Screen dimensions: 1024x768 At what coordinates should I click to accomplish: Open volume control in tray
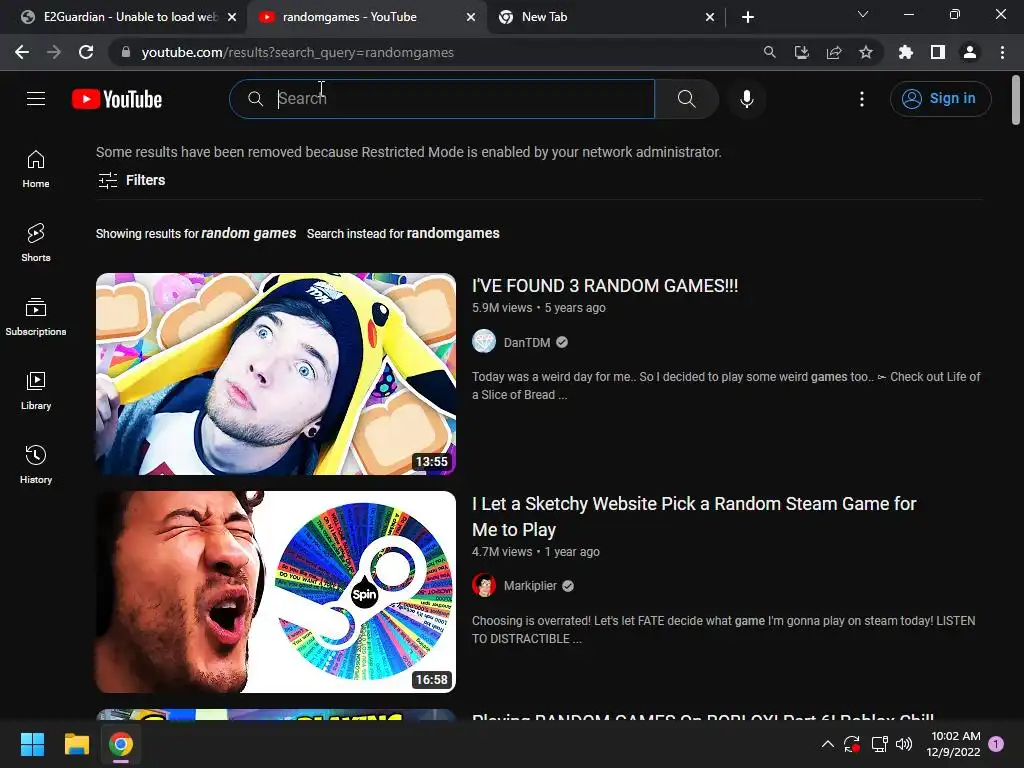click(904, 744)
